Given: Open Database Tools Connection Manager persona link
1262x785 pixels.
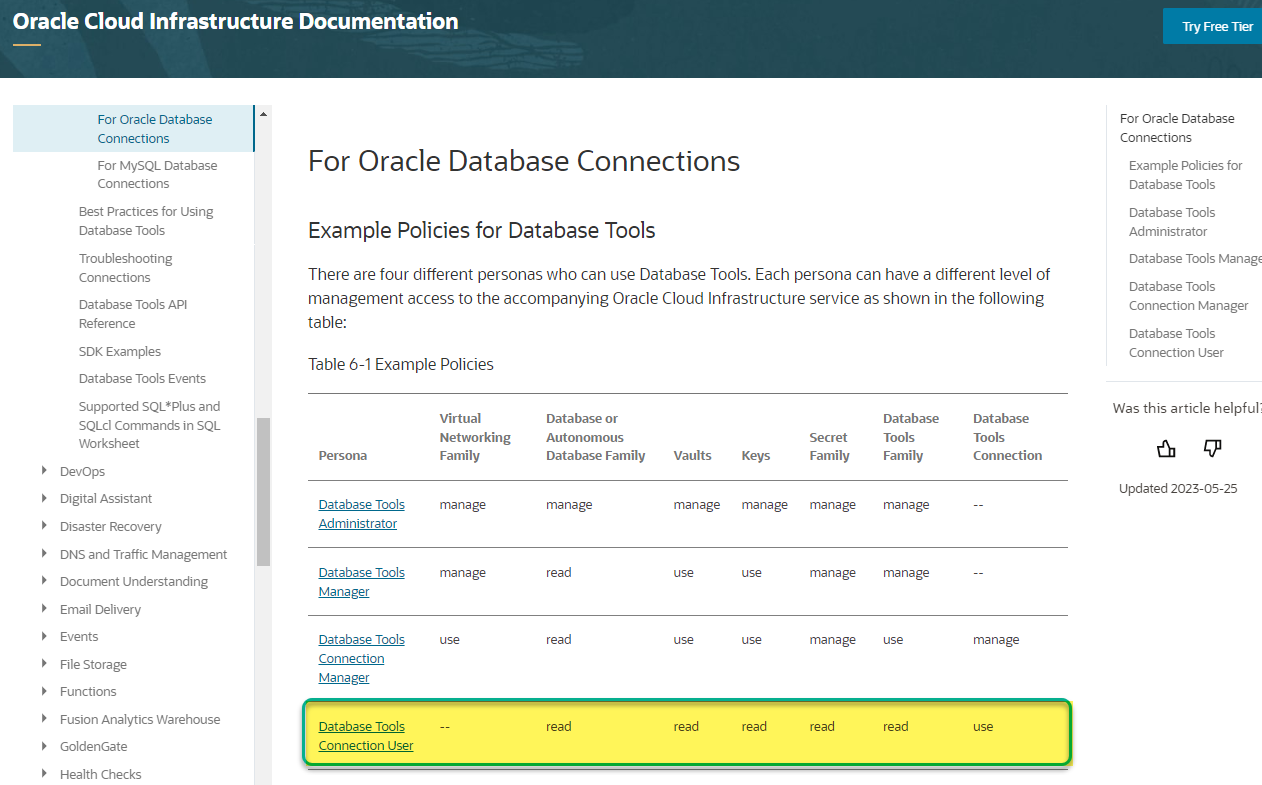Looking at the screenshot, I should [x=361, y=658].
